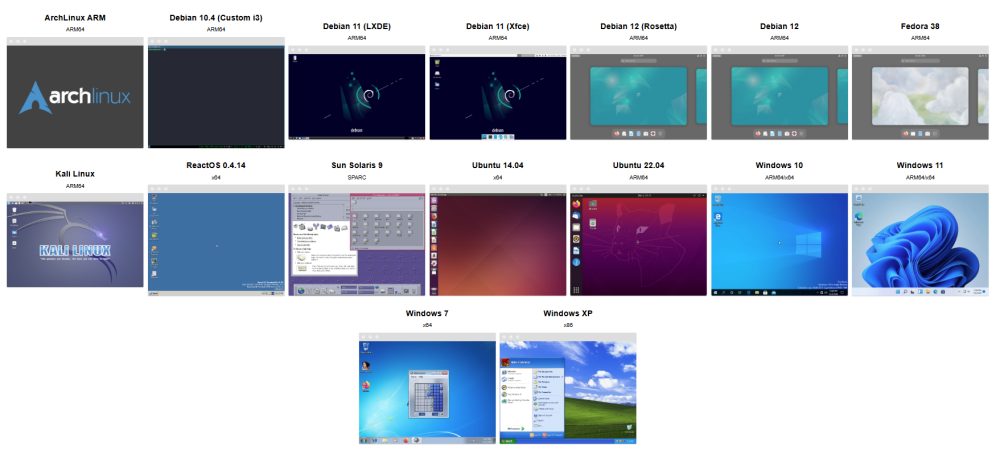Click the ArchLinux ARM title text
Screen dimensions: 1000x454
(x=75, y=18)
